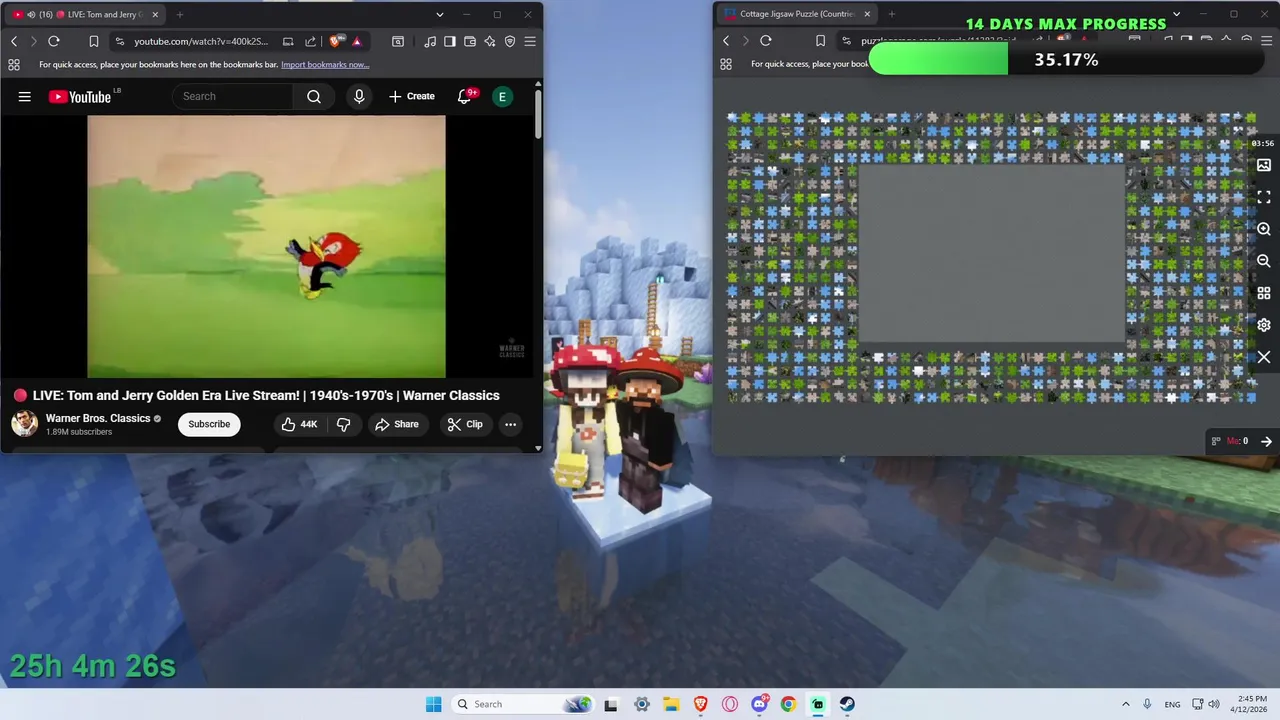Bookmark page in YouTube browser window
1280x720 pixels.
point(94,41)
